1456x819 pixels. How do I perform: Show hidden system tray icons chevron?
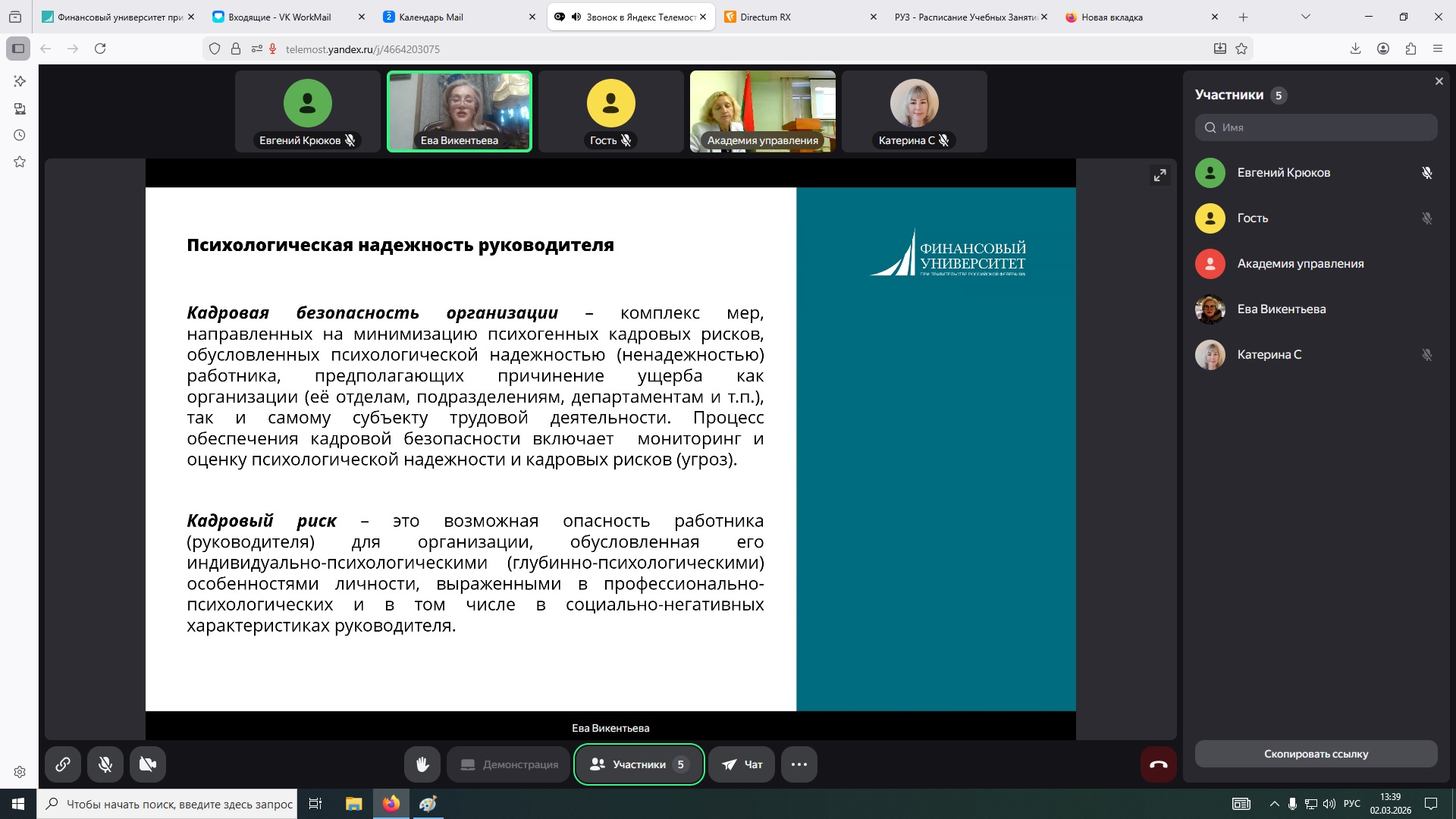pos(1274,804)
